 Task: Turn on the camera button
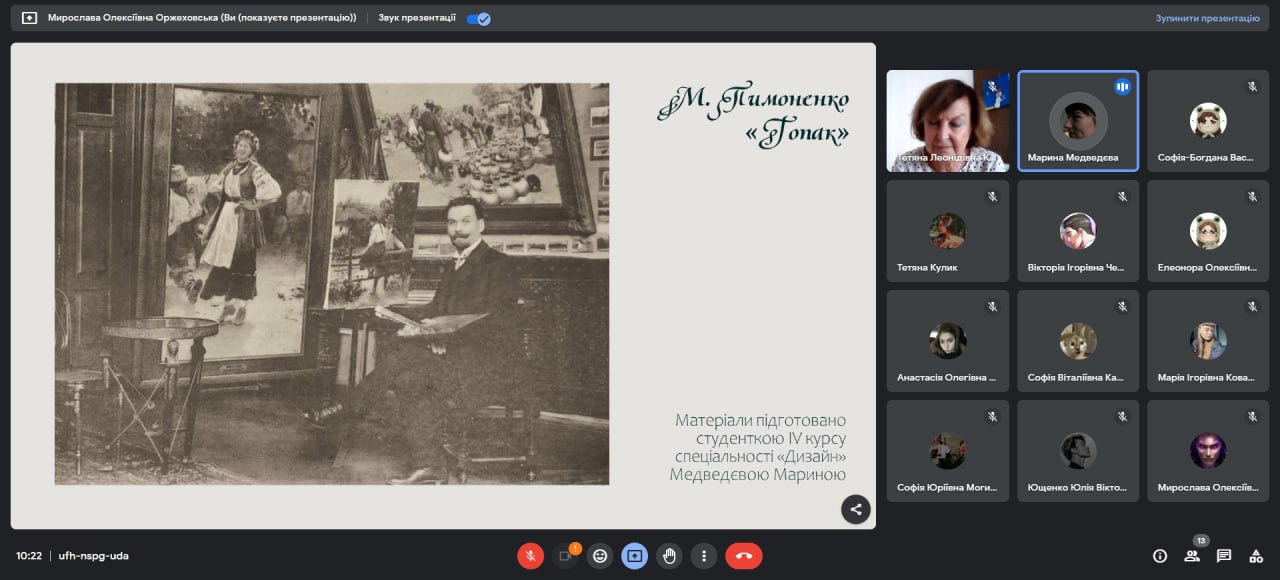click(x=565, y=556)
